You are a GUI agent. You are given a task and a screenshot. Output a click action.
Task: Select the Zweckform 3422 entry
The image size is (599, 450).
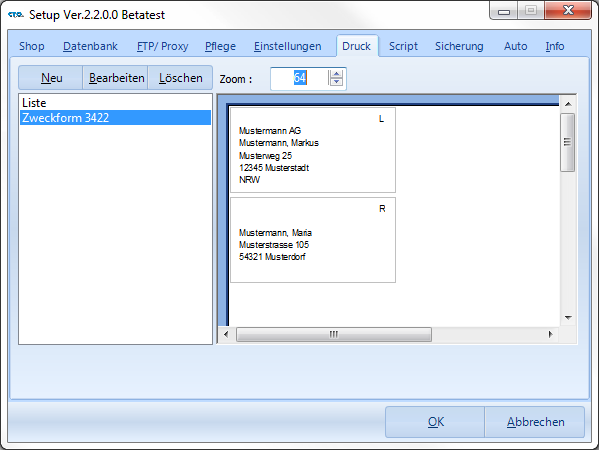(115, 118)
